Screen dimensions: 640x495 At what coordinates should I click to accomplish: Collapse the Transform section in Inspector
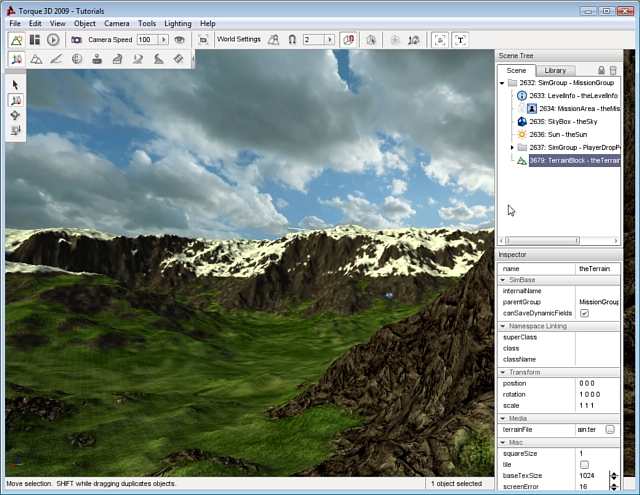(503, 371)
